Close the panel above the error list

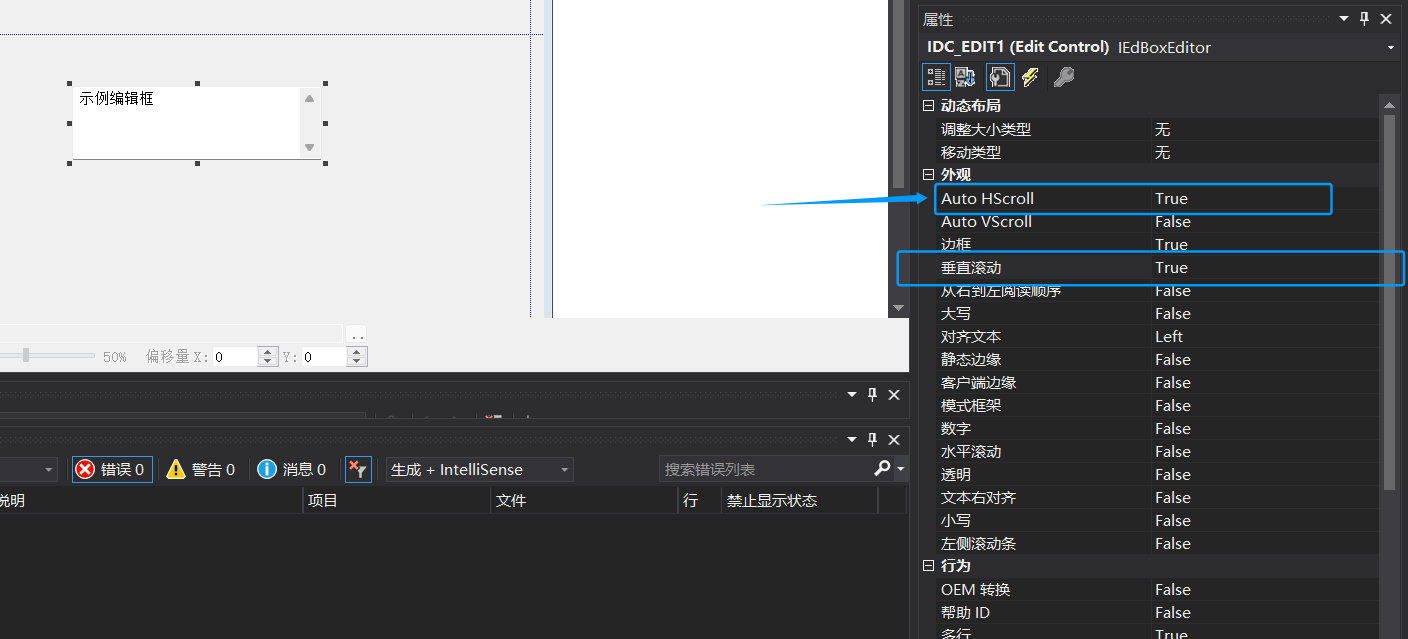[894, 395]
